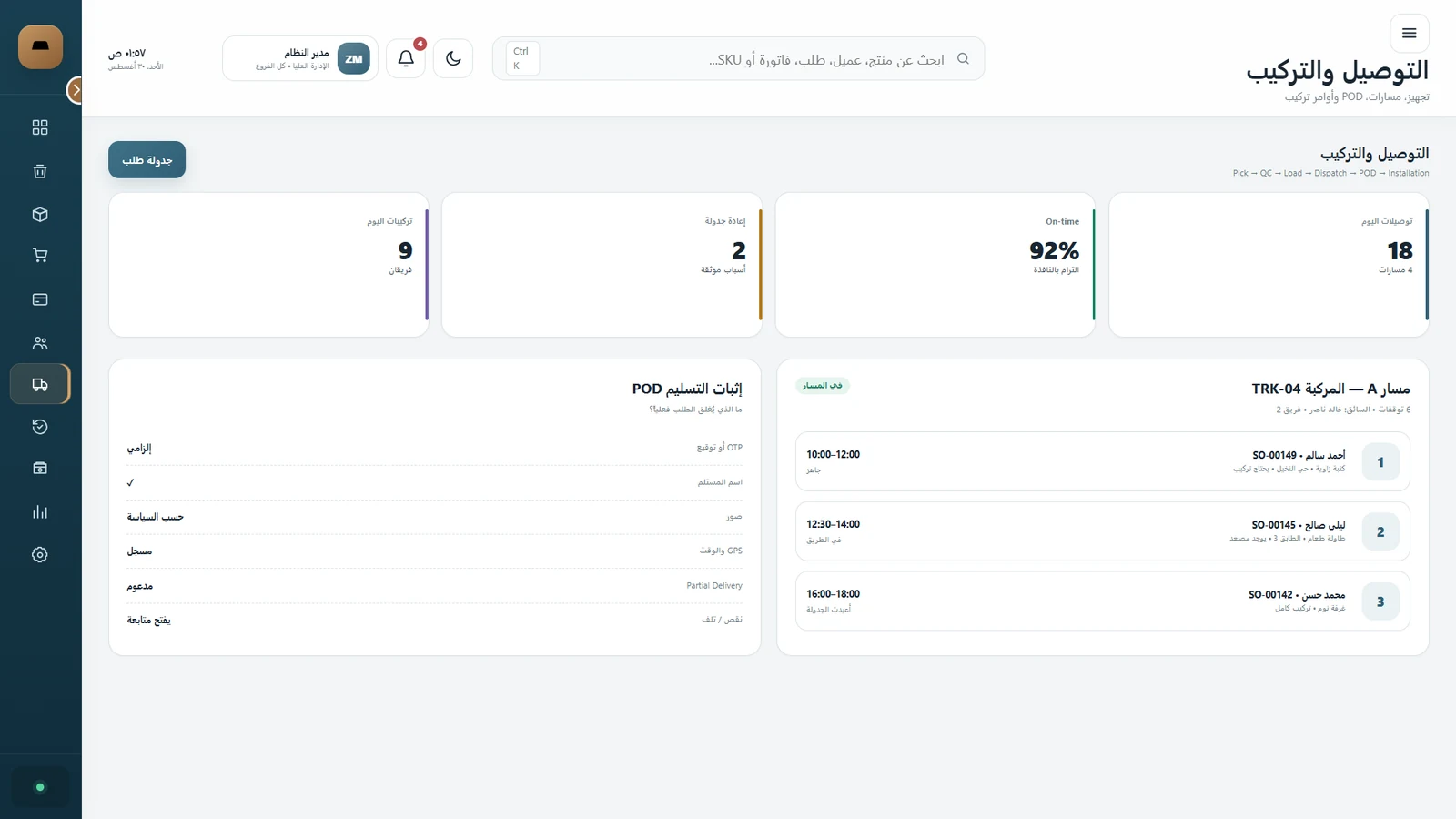Click the مسار A — المركبة TRK-04 heading

point(1330,389)
